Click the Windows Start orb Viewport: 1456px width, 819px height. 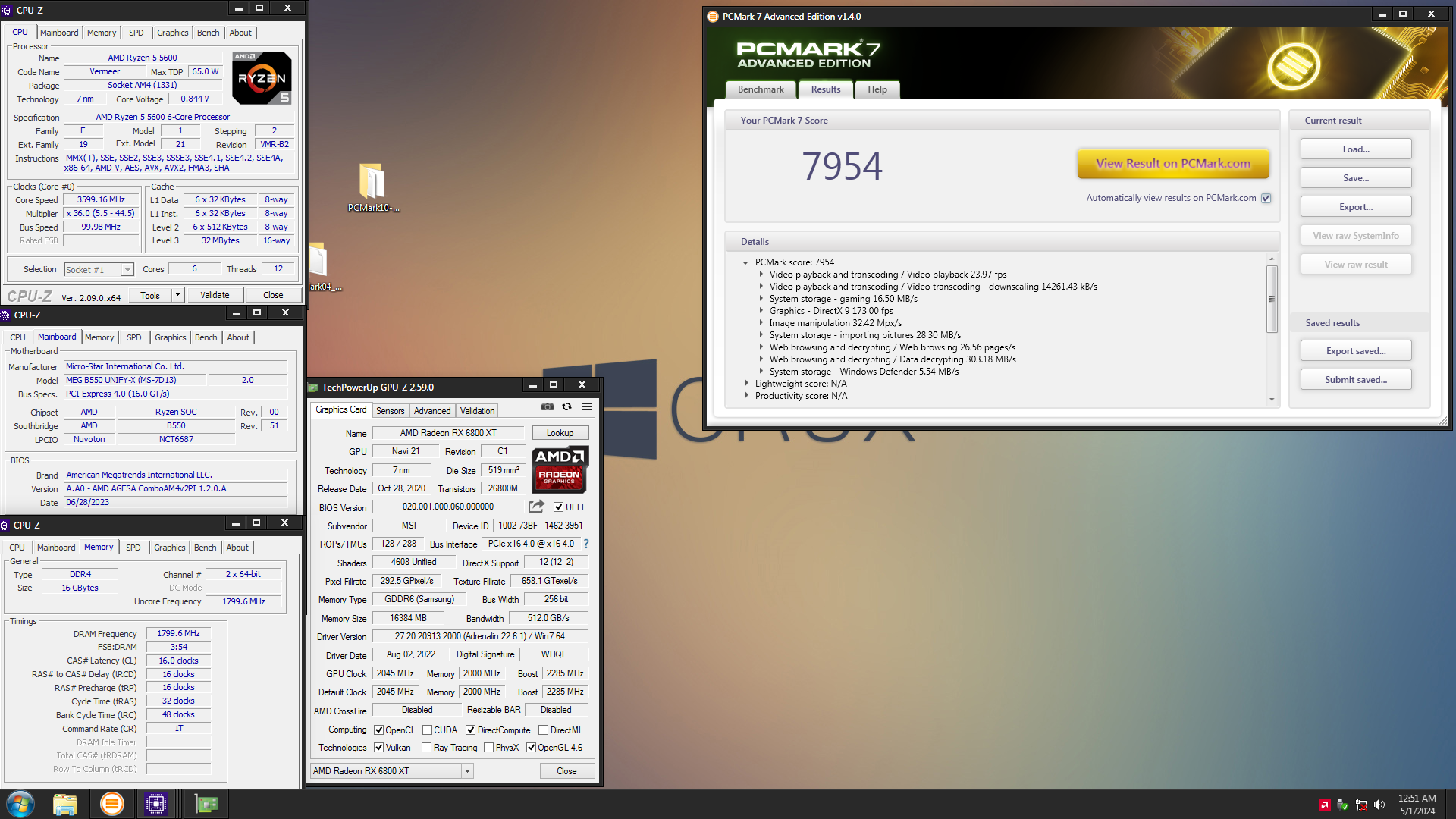20,804
